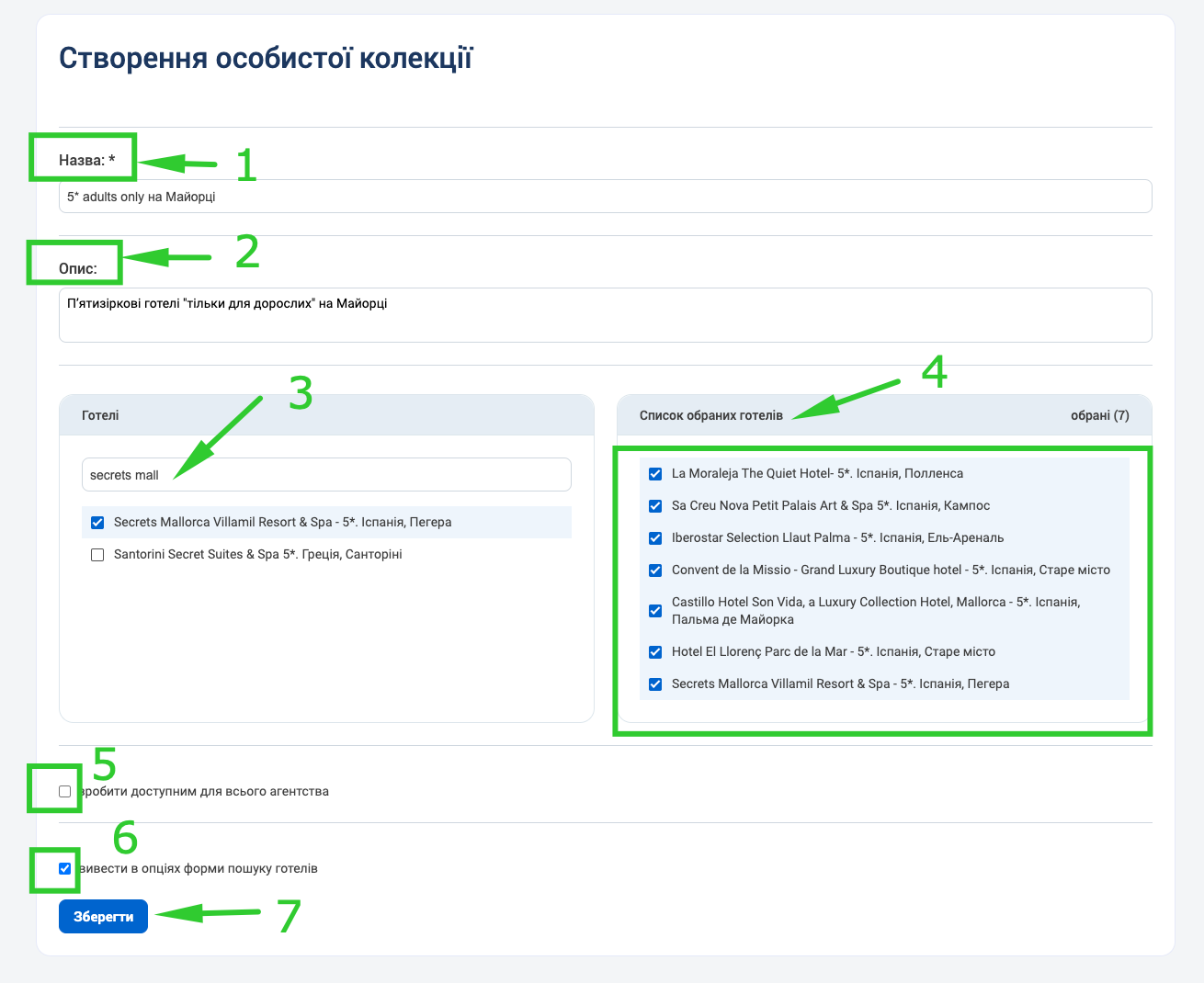The image size is (1204, 983).
Task: Click the hotel search field with 'secrets mall'
Action: pyautogui.click(x=326, y=475)
